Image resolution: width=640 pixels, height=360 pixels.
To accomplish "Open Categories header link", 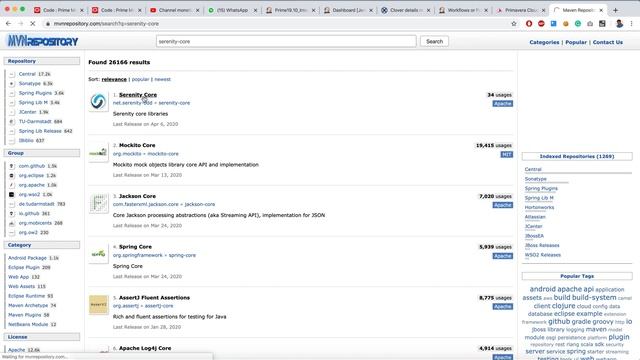I will click(x=544, y=42).
